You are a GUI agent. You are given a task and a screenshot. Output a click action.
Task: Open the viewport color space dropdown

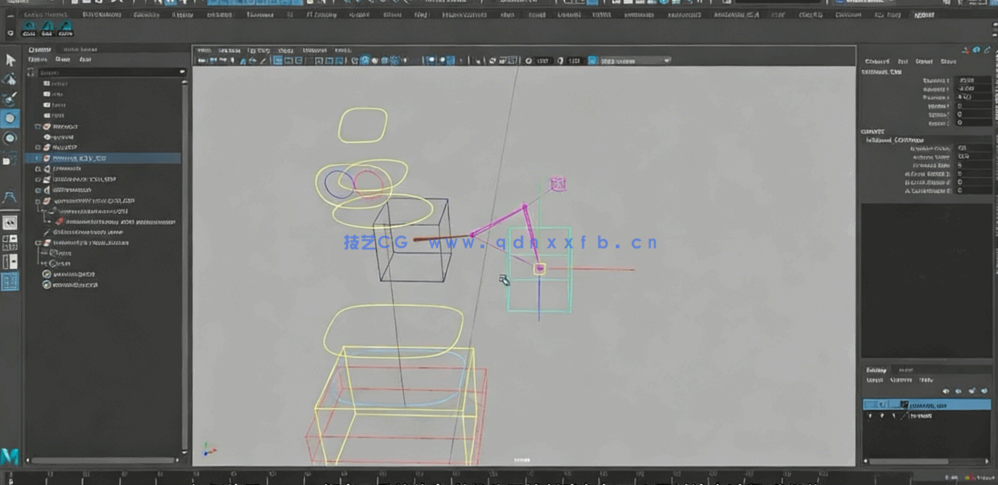[634, 61]
